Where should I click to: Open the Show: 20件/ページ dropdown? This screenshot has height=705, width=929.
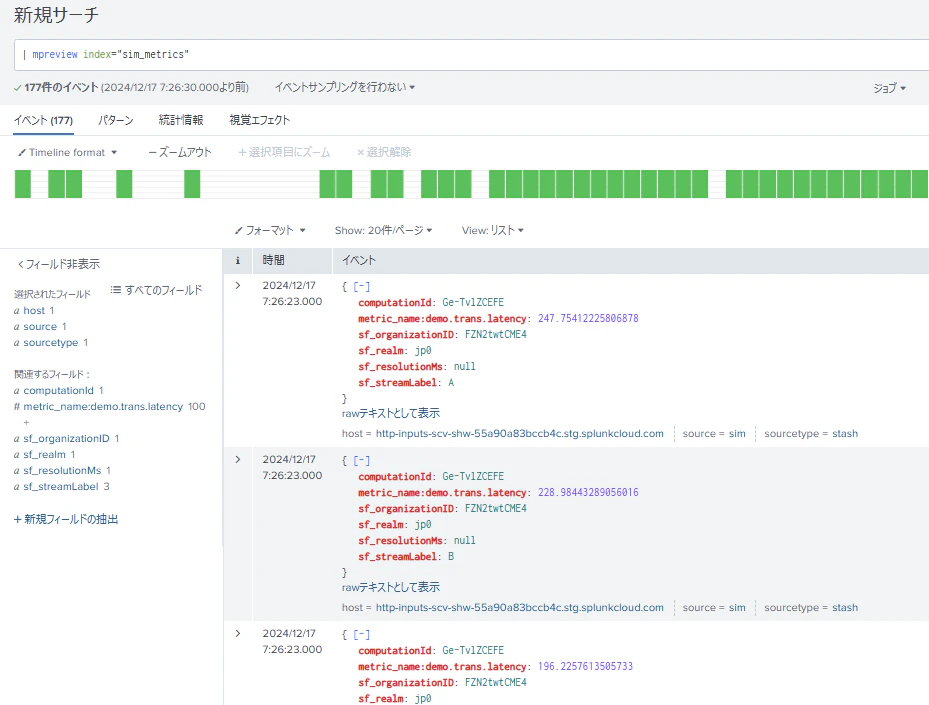[383, 230]
